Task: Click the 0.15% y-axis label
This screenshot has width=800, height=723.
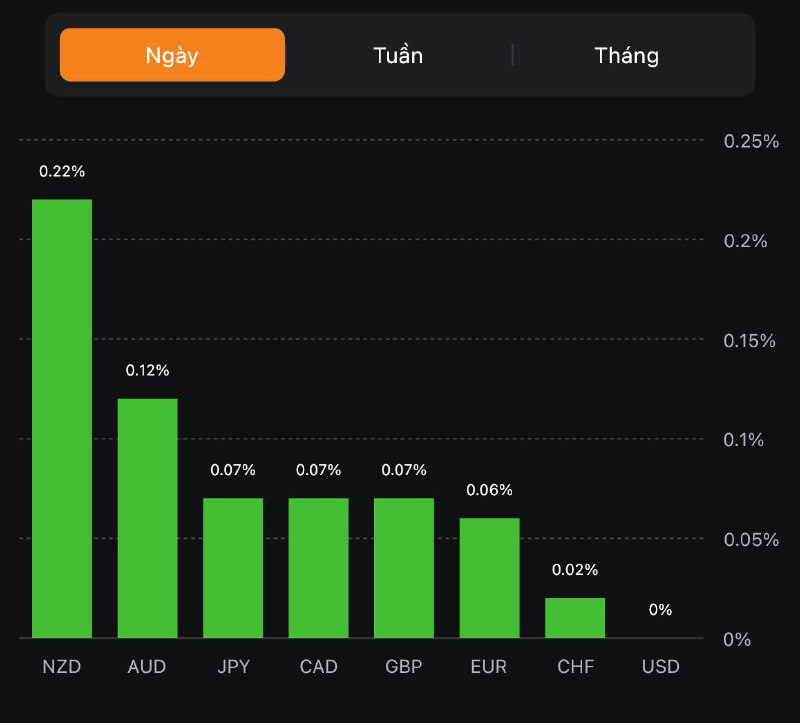Action: tap(751, 340)
